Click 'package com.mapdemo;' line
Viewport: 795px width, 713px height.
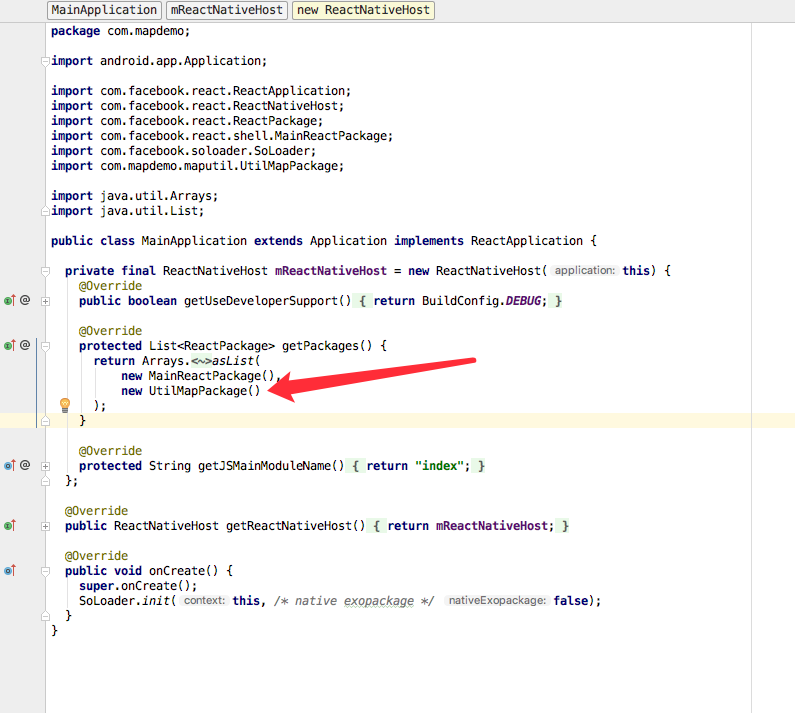[121, 31]
